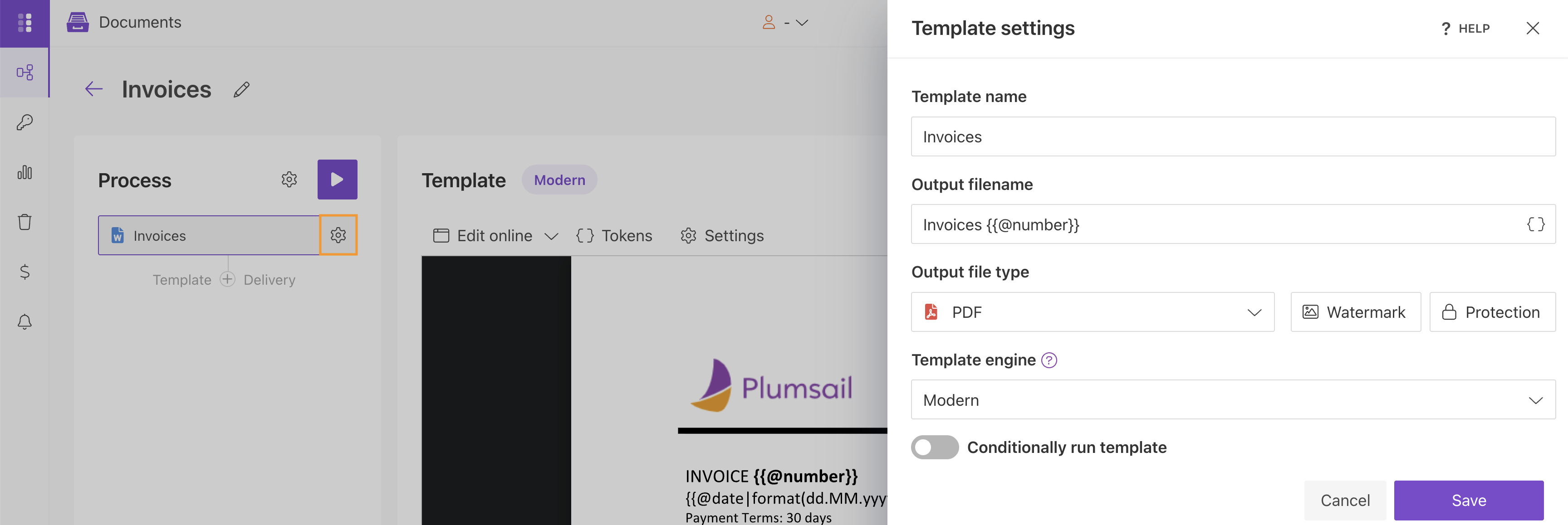
Task: Expand user account chevron
Action: click(802, 23)
